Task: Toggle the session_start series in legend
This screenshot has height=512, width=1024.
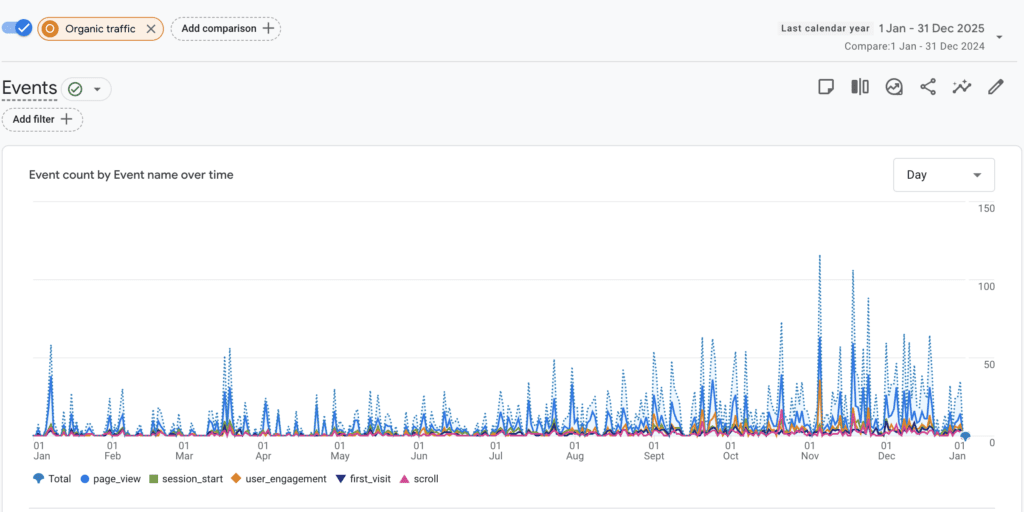Action: point(182,479)
